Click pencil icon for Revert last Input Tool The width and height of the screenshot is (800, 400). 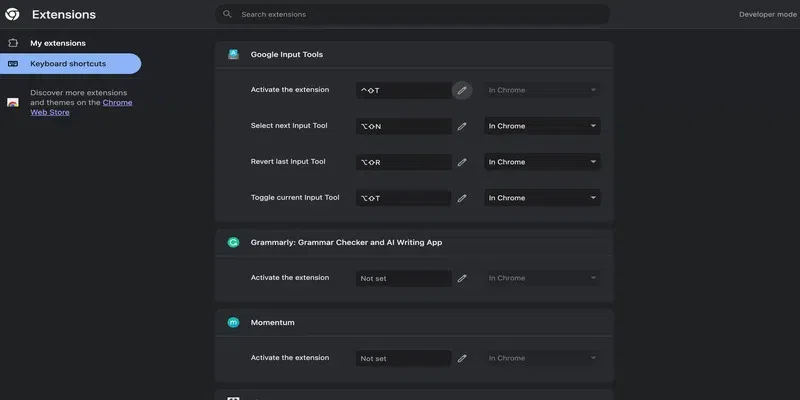click(462, 162)
